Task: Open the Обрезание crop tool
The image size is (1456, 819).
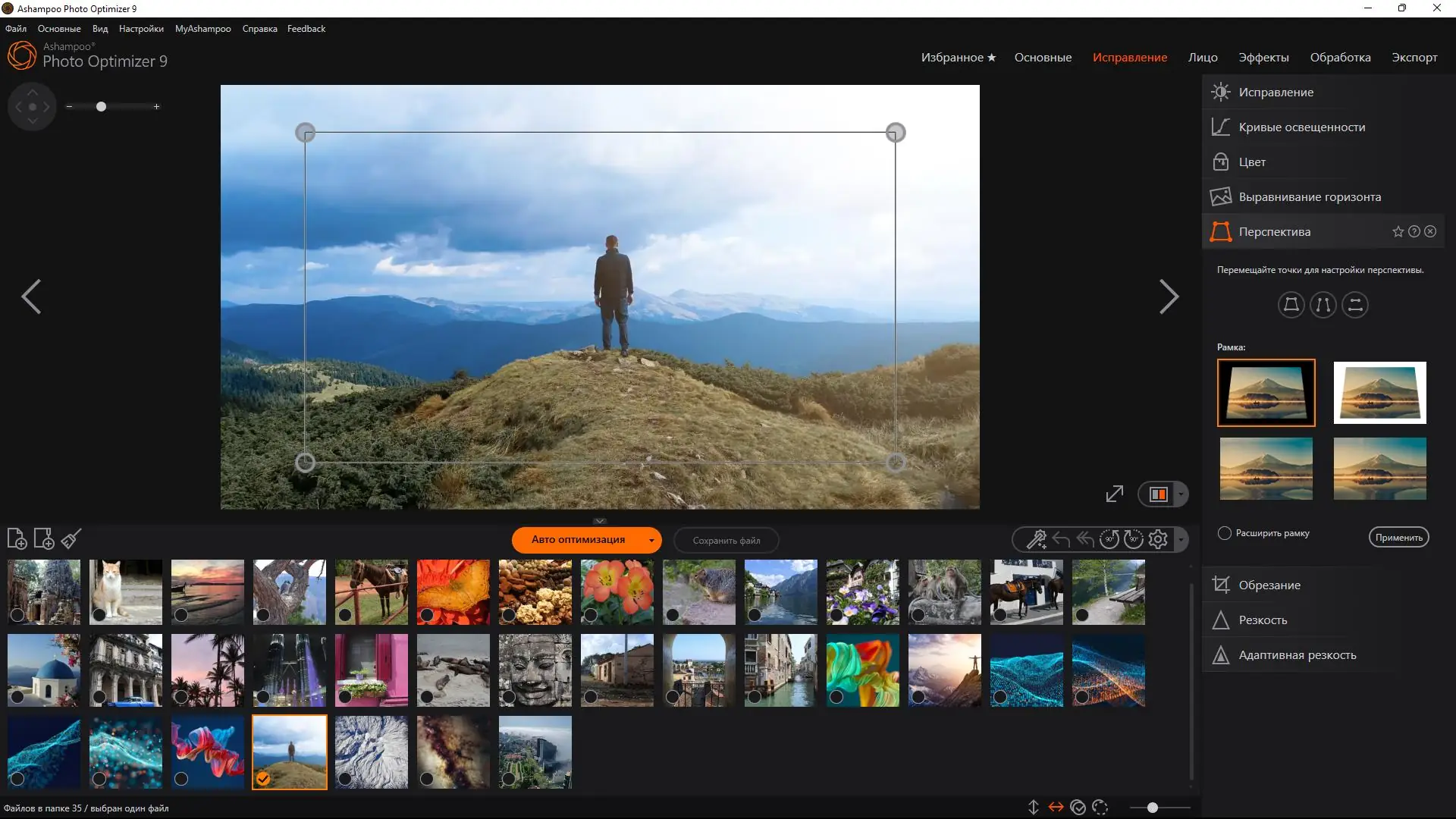Action: (x=1269, y=585)
